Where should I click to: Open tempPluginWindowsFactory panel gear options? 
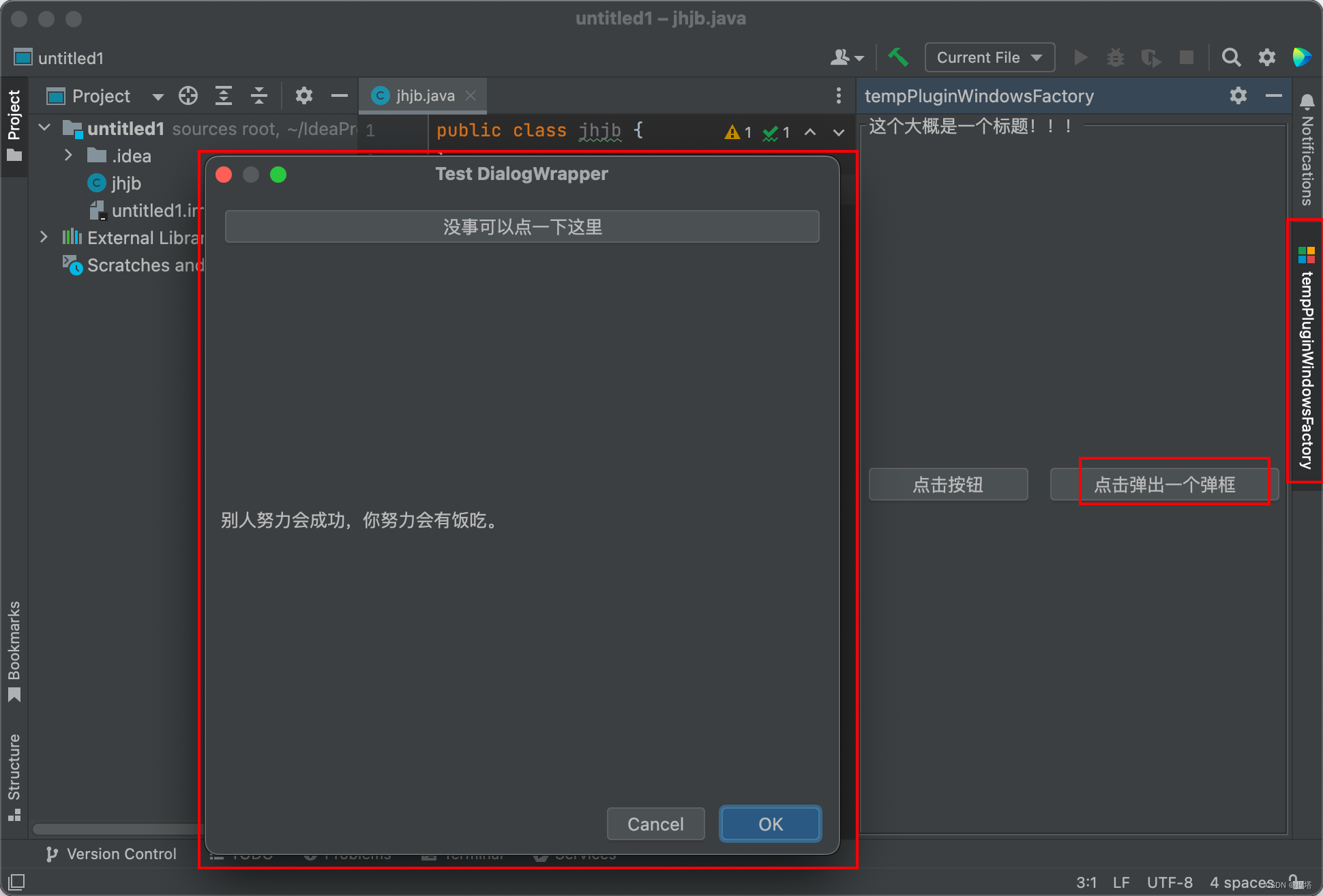pyautogui.click(x=1238, y=96)
